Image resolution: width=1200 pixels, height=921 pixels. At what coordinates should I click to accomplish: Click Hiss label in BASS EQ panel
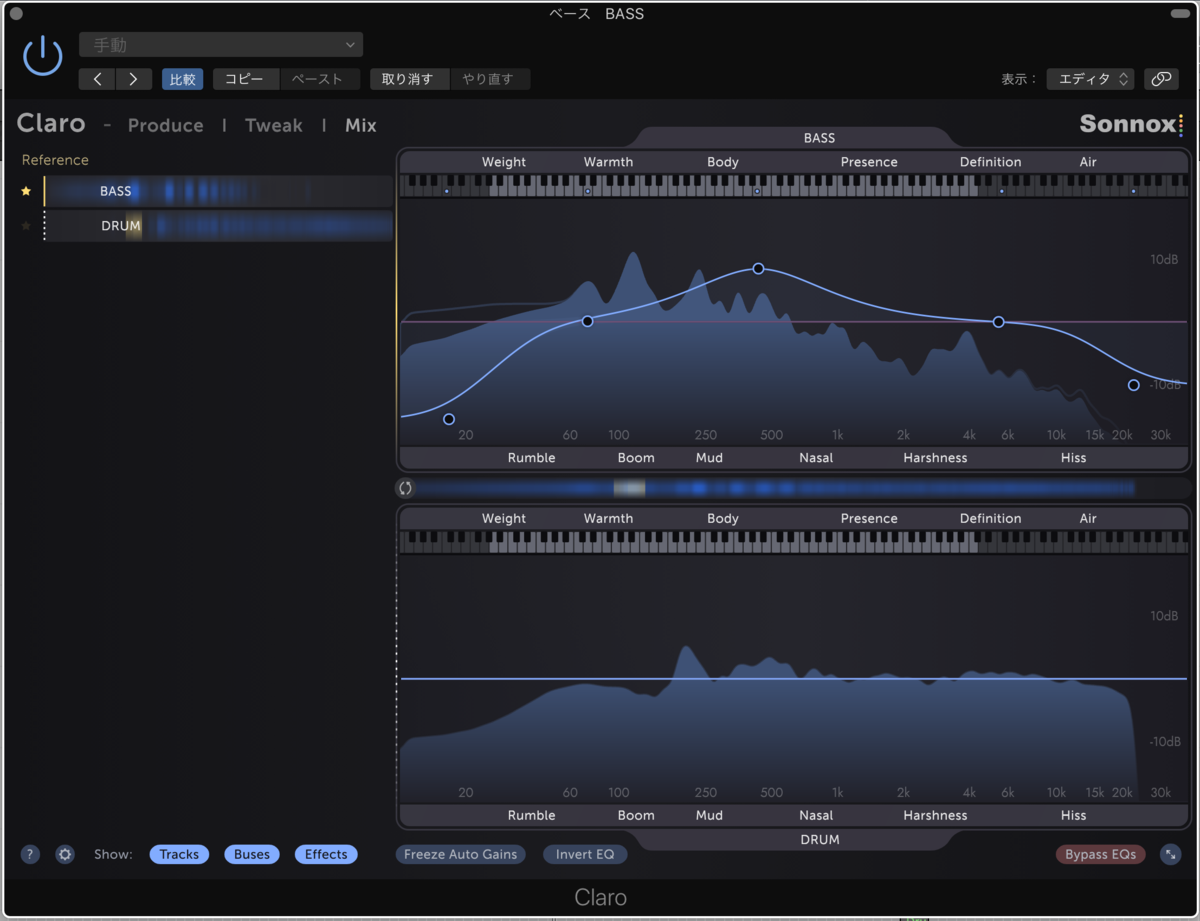1073,458
